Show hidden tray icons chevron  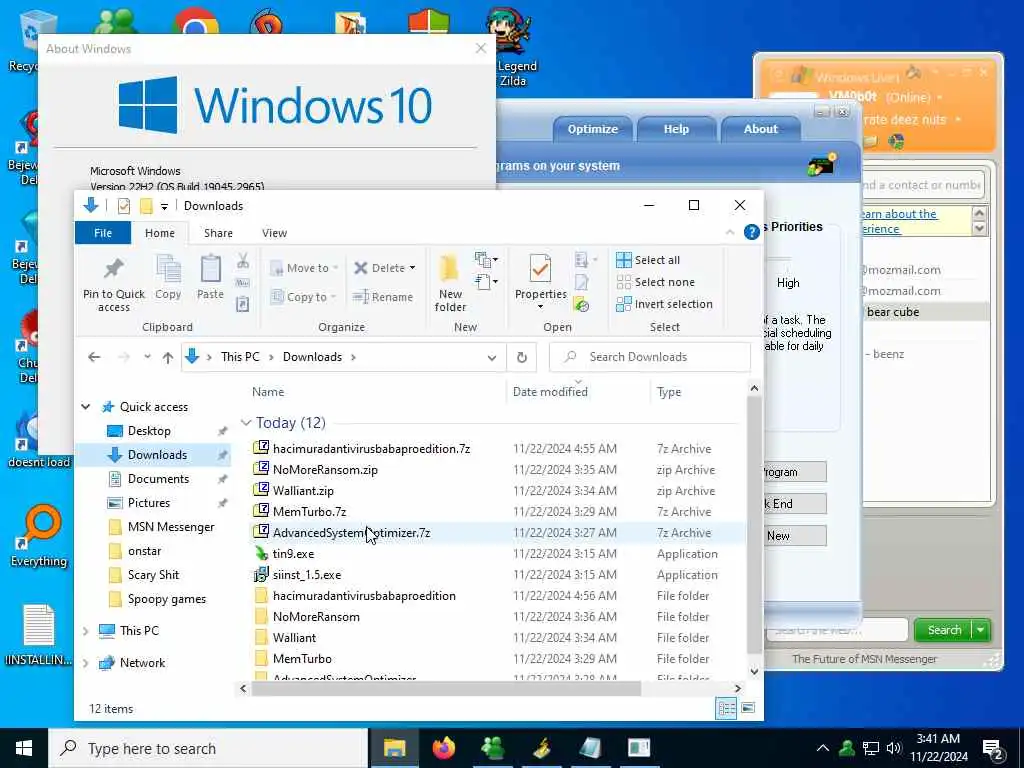pos(823,748)
